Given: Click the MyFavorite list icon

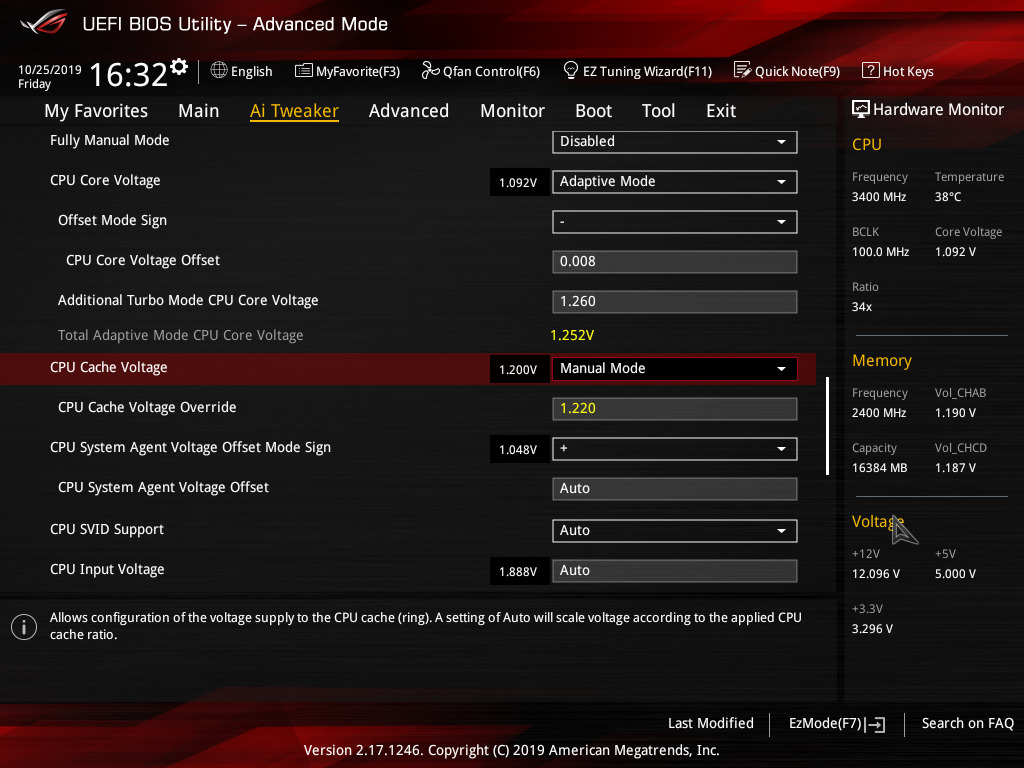Looking at the screenshot, I should coord(303,71).
